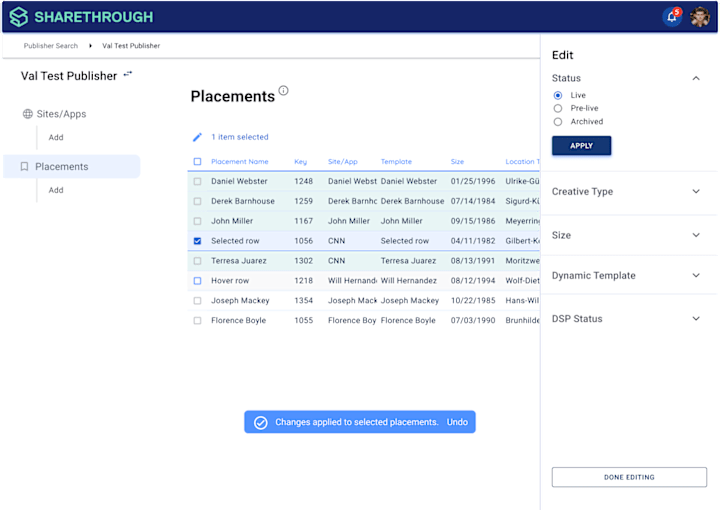The image size is (720, 510).
Task: Click the Placements bookmark icon
Action: pos(24,167)
